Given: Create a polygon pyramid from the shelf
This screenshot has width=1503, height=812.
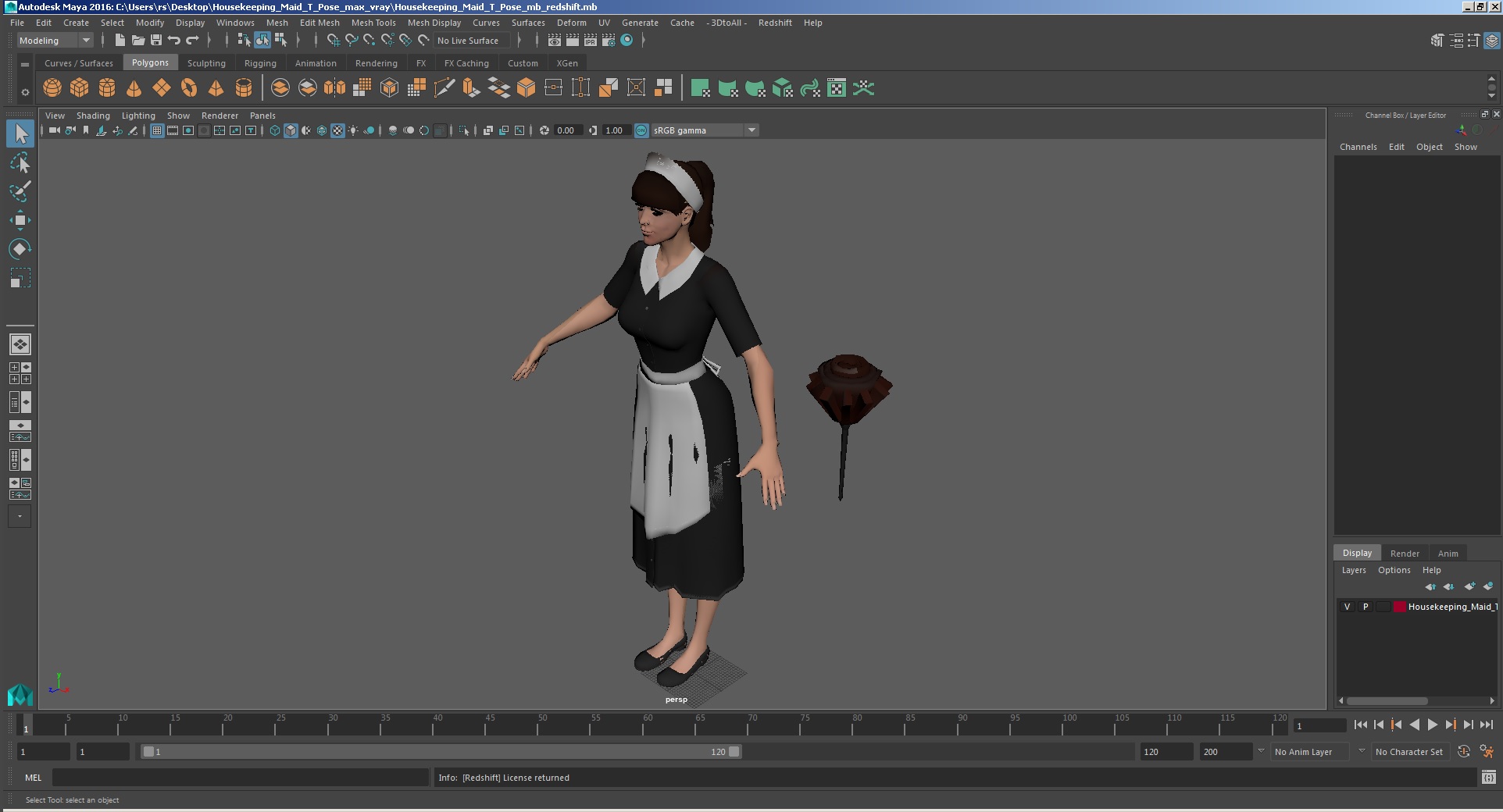Looking at the screenshot, I should 216,88.
